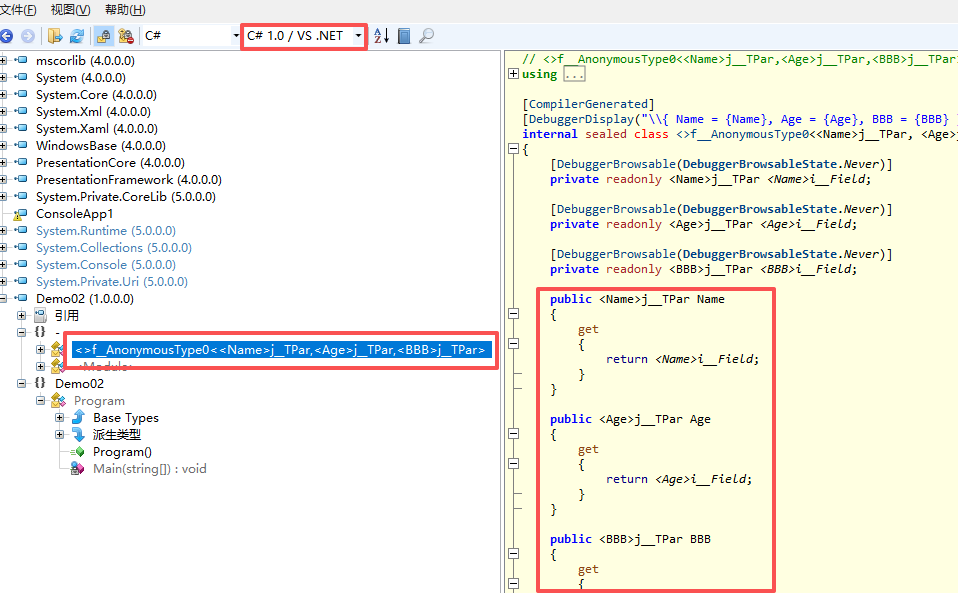The image size is (958, 593).
Task: Expand the 派生类型 derived types node
Action: tap(59, 435)
